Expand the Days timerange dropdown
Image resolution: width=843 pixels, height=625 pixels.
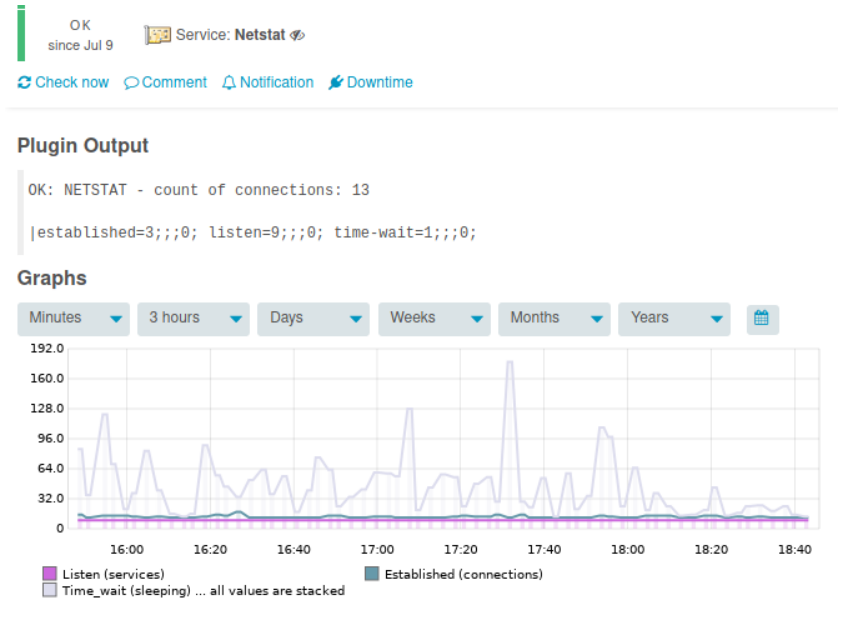pos(313,319)
